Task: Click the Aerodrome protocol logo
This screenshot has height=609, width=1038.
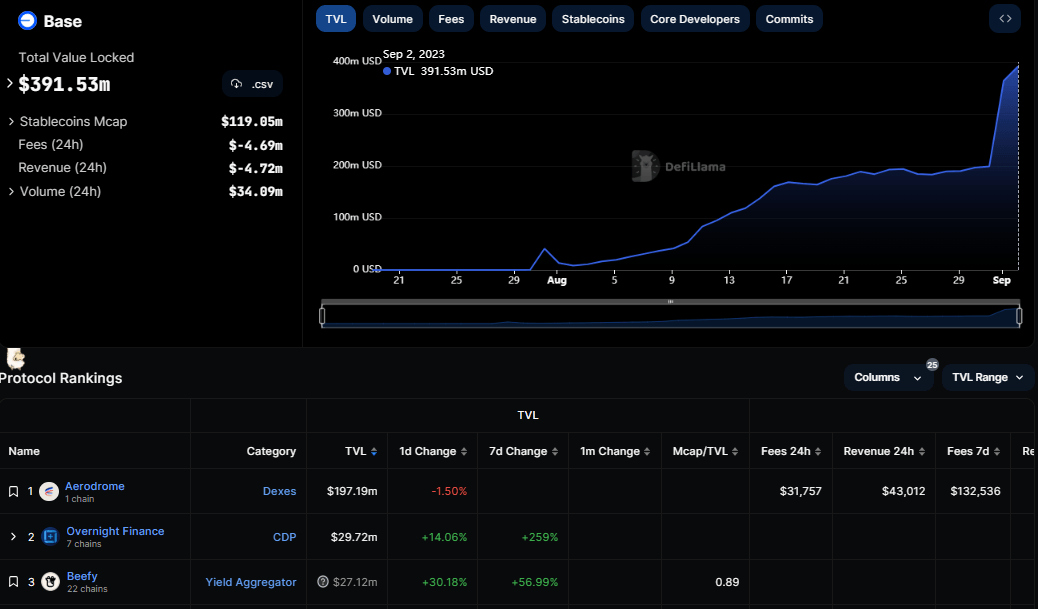Action: [x=49, y=491]
